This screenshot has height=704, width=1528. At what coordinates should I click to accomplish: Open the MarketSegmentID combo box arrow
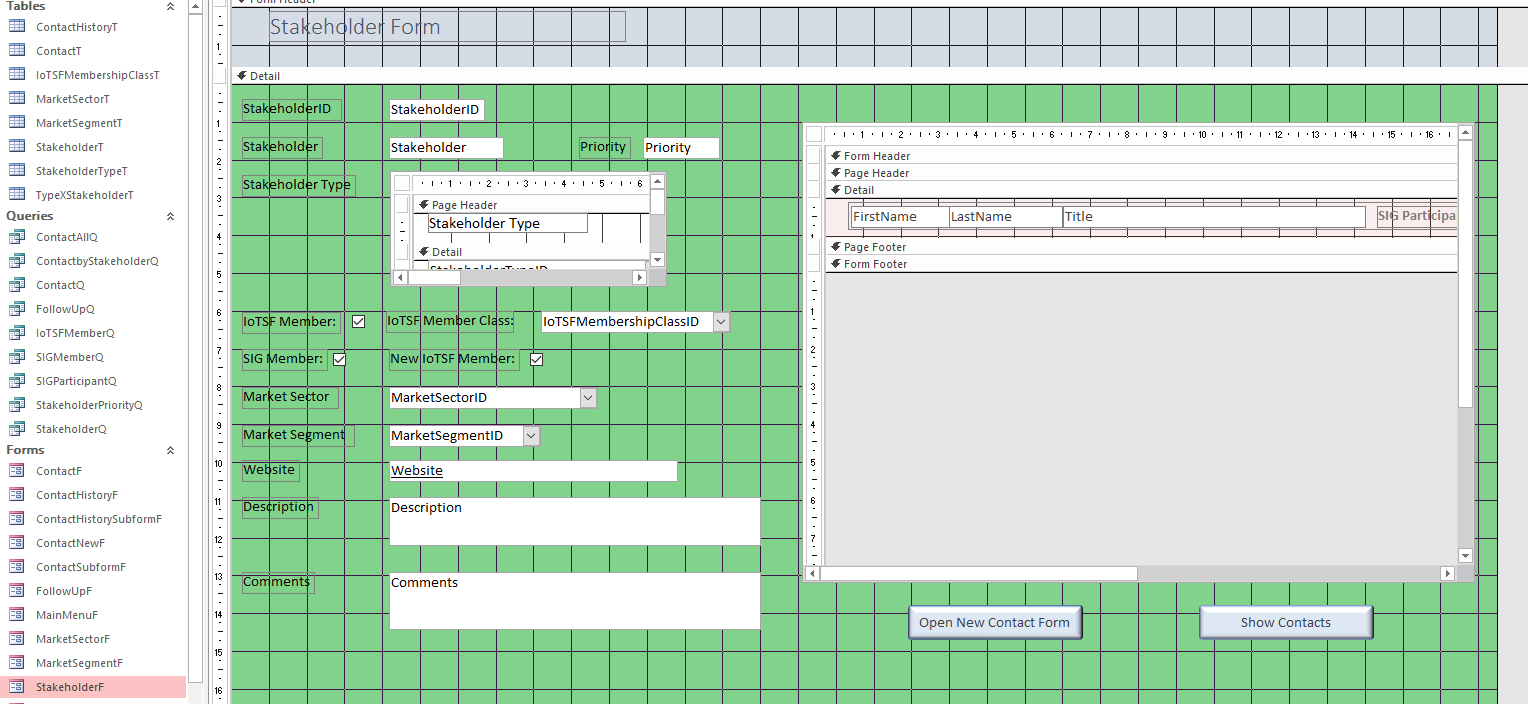point(531,436)
